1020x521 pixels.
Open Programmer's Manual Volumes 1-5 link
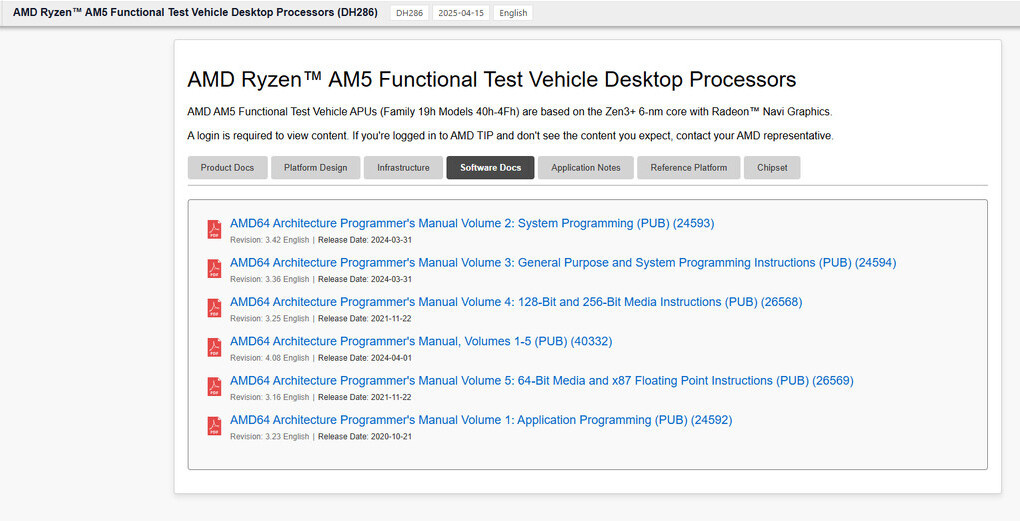coord(421,341)
